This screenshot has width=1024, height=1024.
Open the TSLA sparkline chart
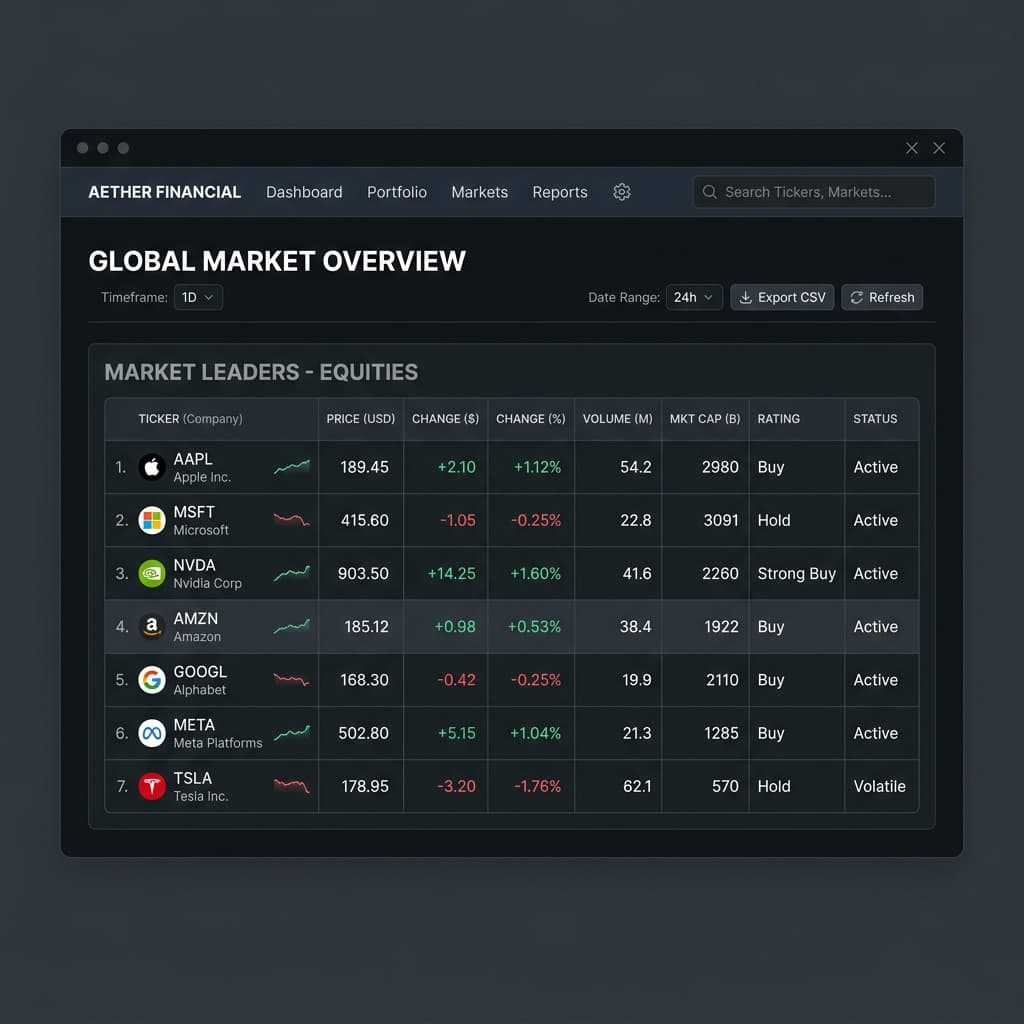tap(292, 786)
